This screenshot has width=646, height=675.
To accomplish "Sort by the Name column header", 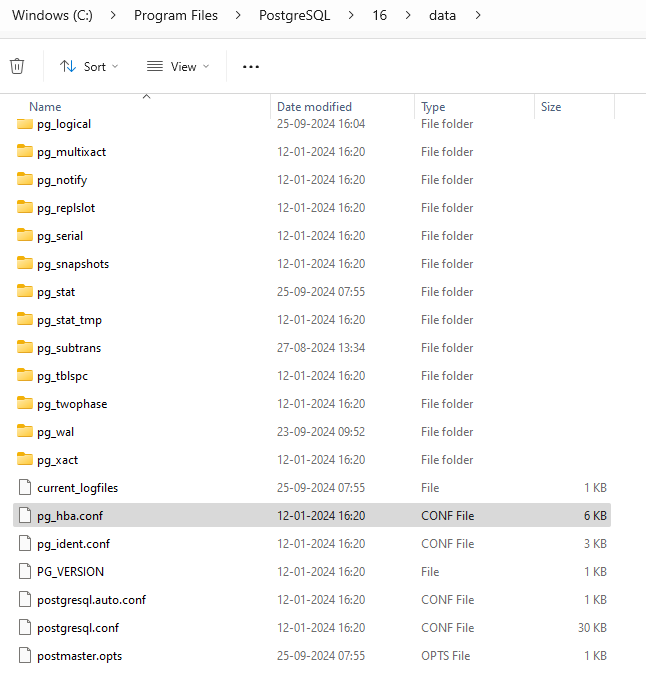I will [x=45, y=107].
